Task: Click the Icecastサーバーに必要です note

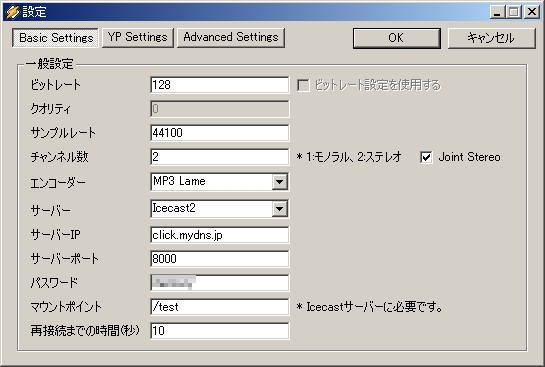Action: (369, 307)
